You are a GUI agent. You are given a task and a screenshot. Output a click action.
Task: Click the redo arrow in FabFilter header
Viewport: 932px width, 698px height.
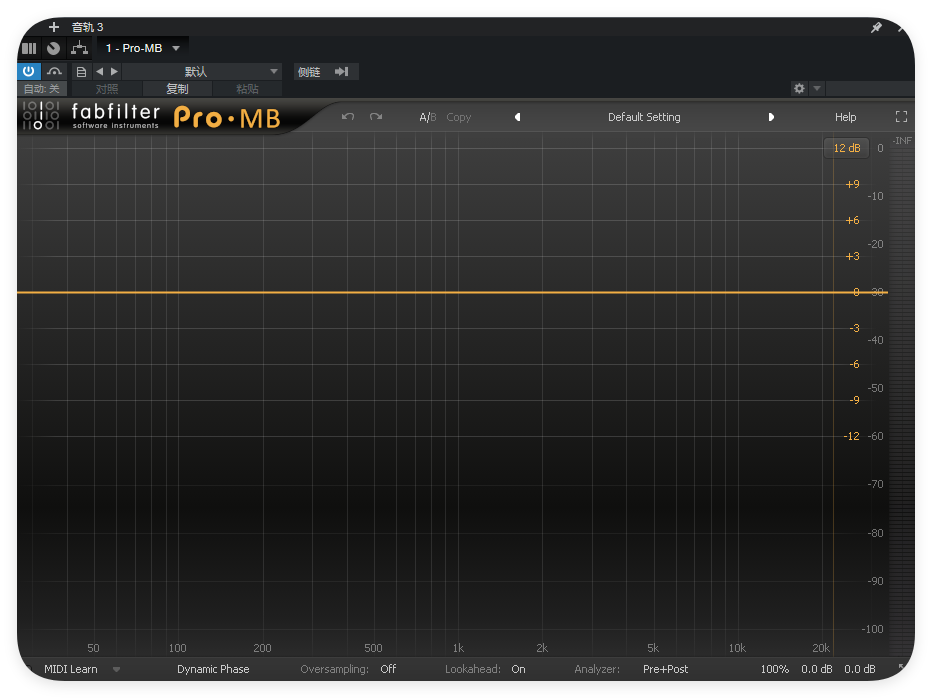click(x=376, y=117)
